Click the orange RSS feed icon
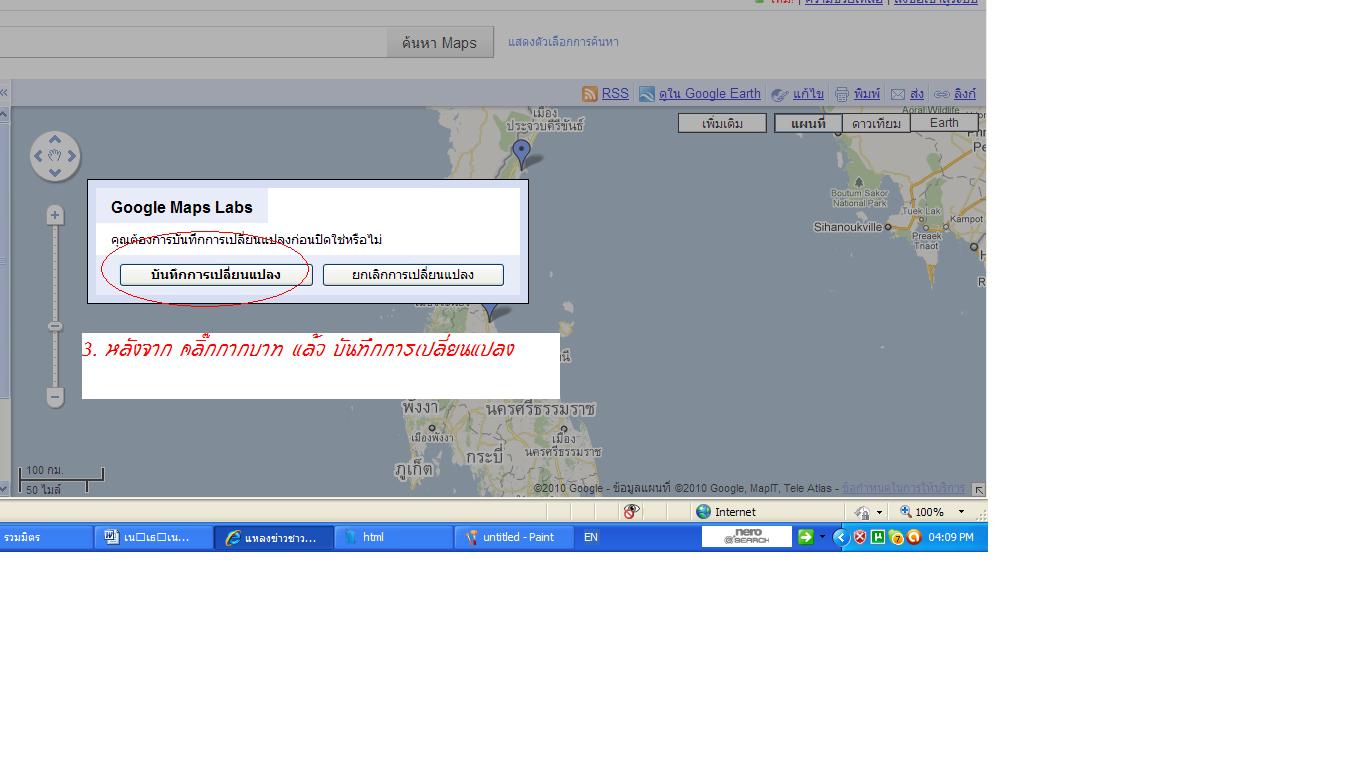The image size is (1360, 768). point(590,94)
